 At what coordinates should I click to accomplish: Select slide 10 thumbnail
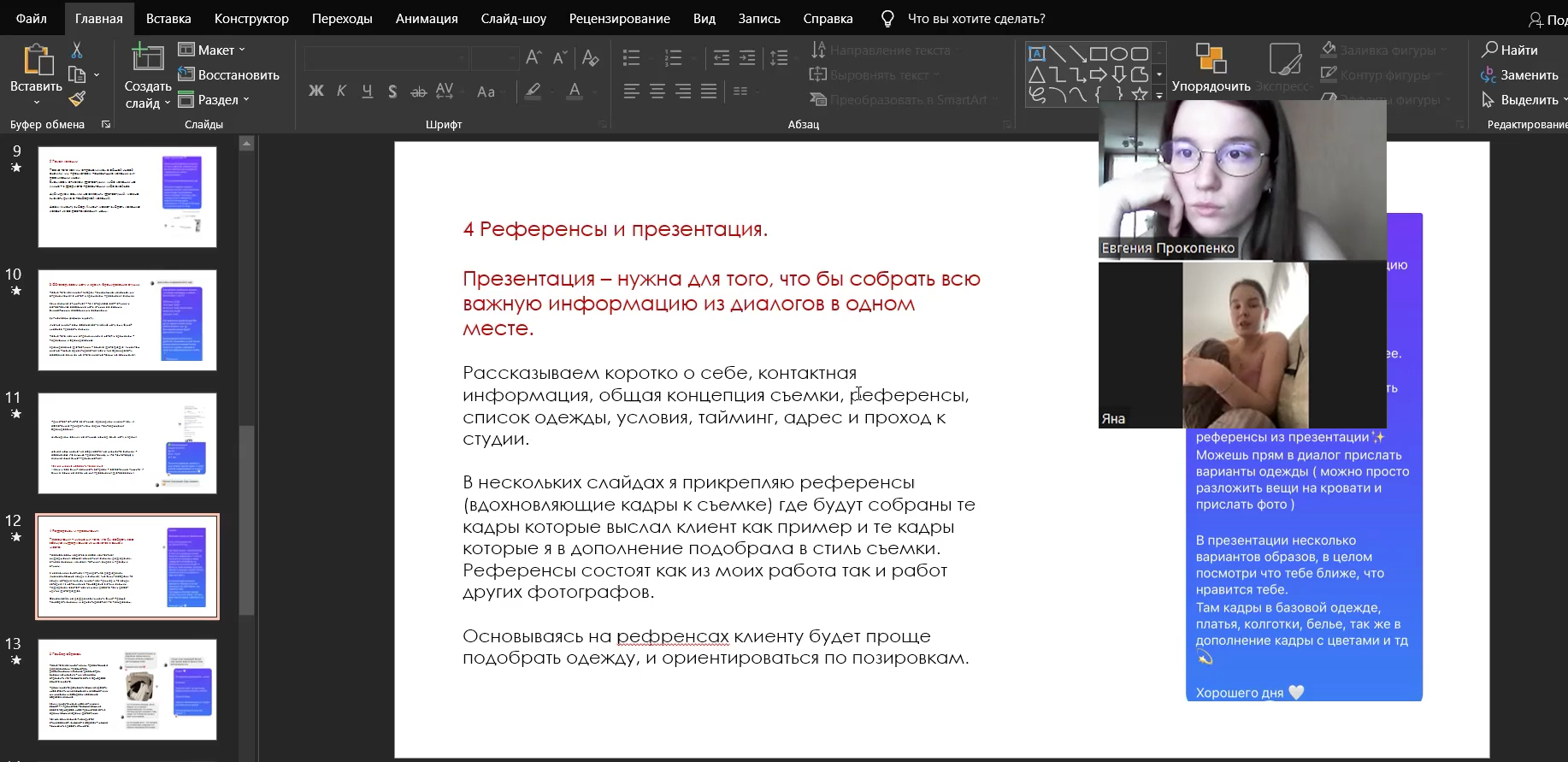pyautogui.click(x=127, y=320)
